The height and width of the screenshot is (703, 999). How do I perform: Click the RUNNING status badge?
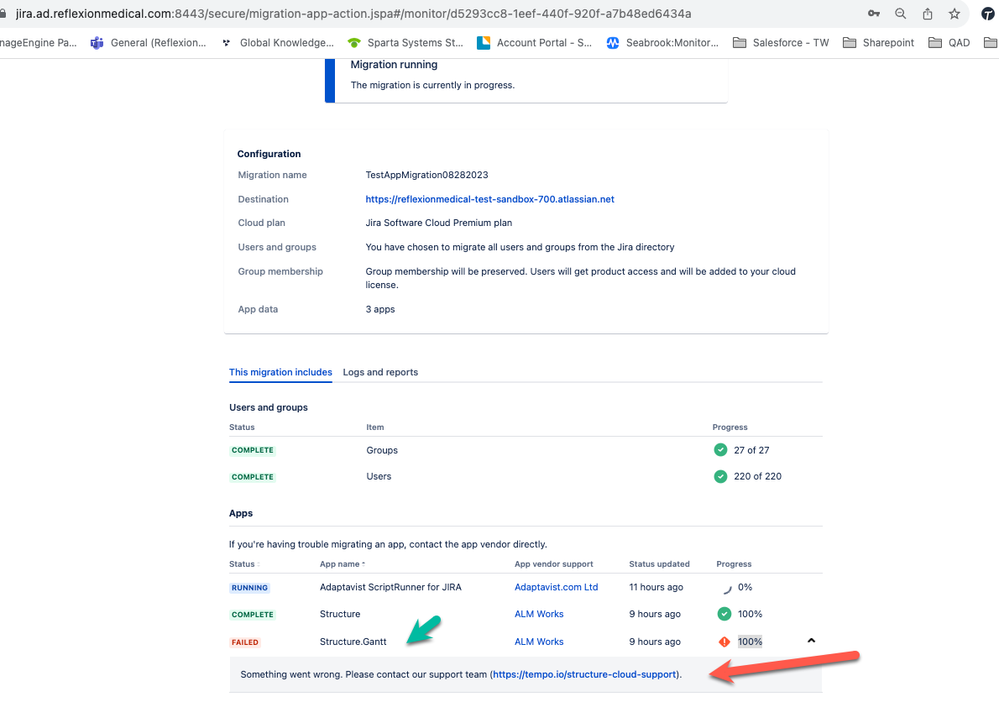pos(250,588)
